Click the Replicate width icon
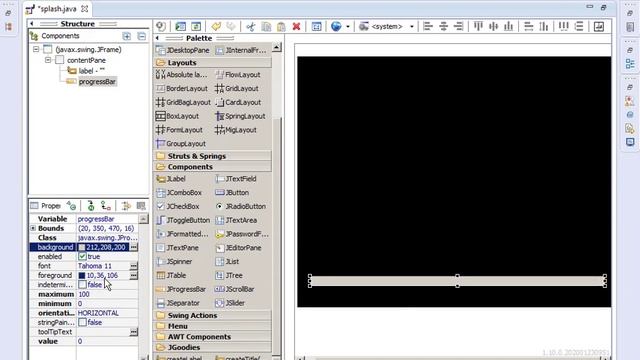 pyautogui.click(x=529, y=27)
